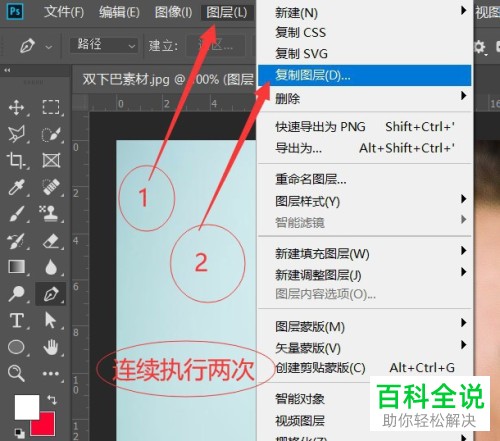Swap foreground and background colors
This screenshot has width=500, height=441.
[52, 399]
